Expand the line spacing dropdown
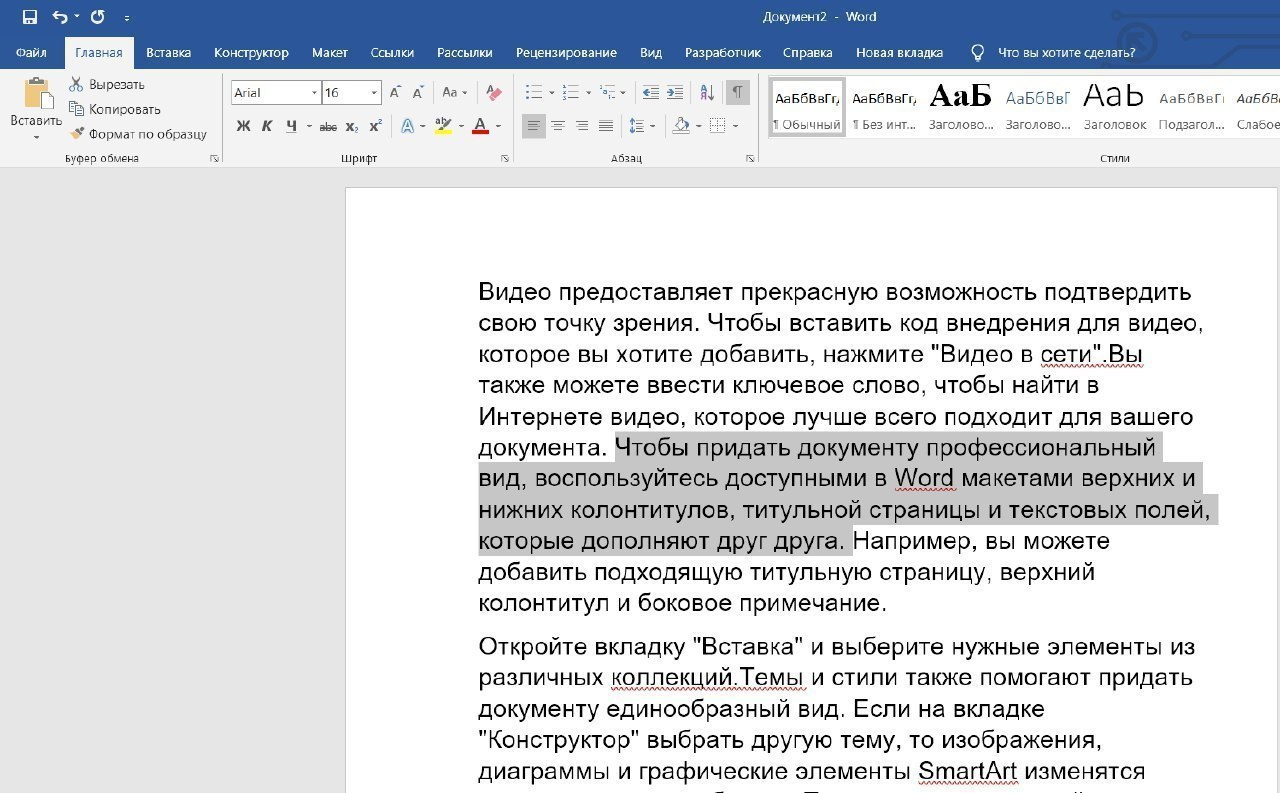The image size is (1280, 793). coord(653,126)
